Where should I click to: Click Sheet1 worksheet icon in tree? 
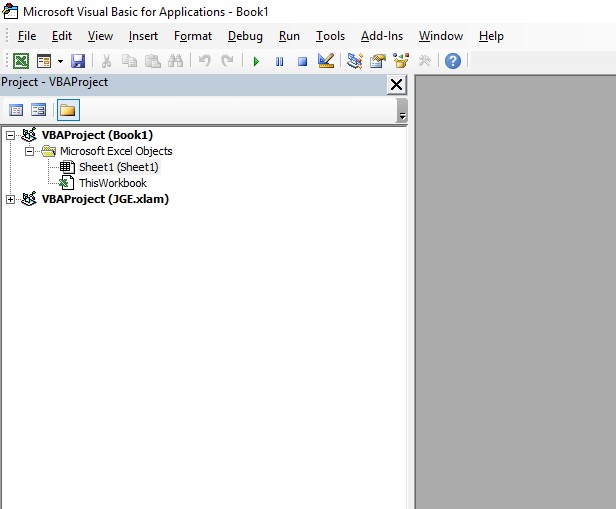coord(67,167)
